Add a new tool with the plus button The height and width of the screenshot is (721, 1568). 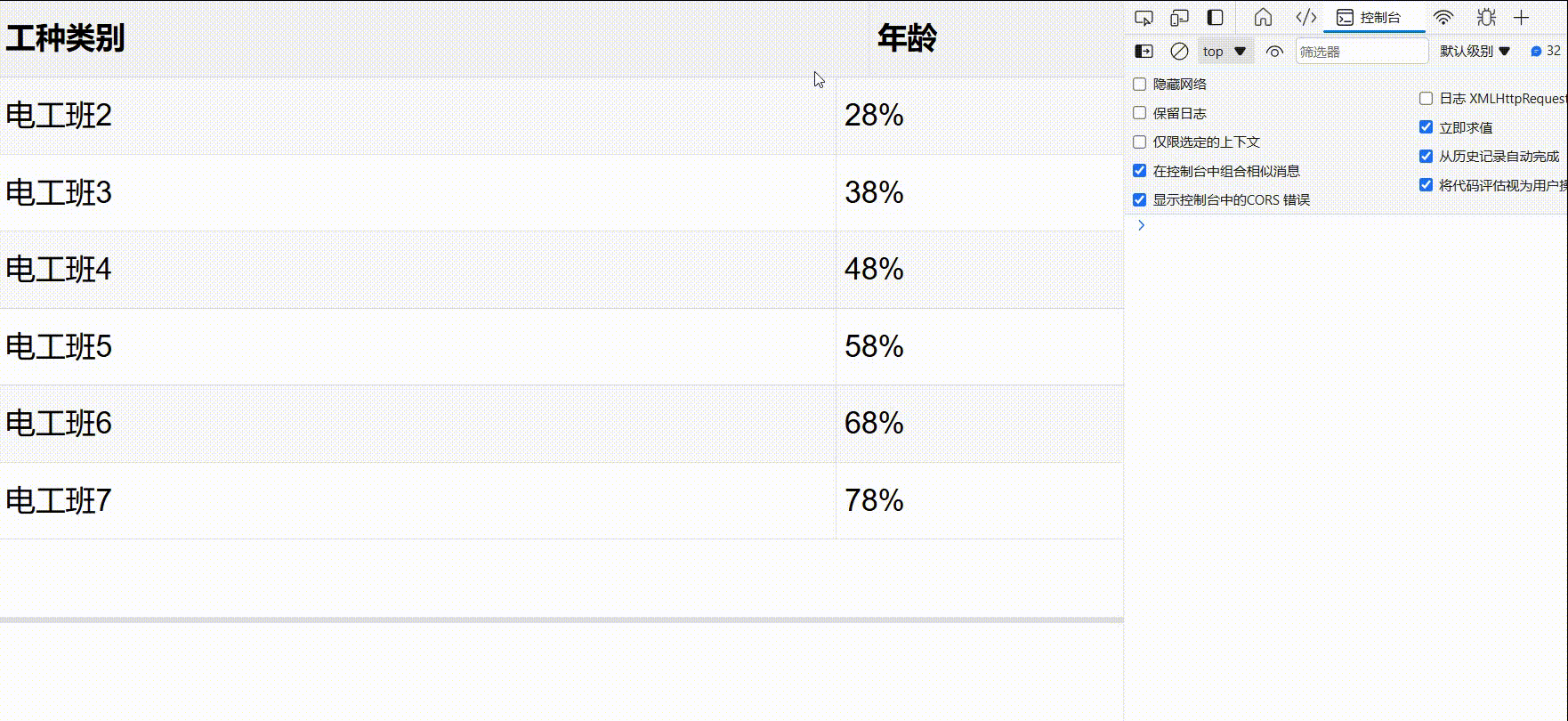[x=1521, y=18]
